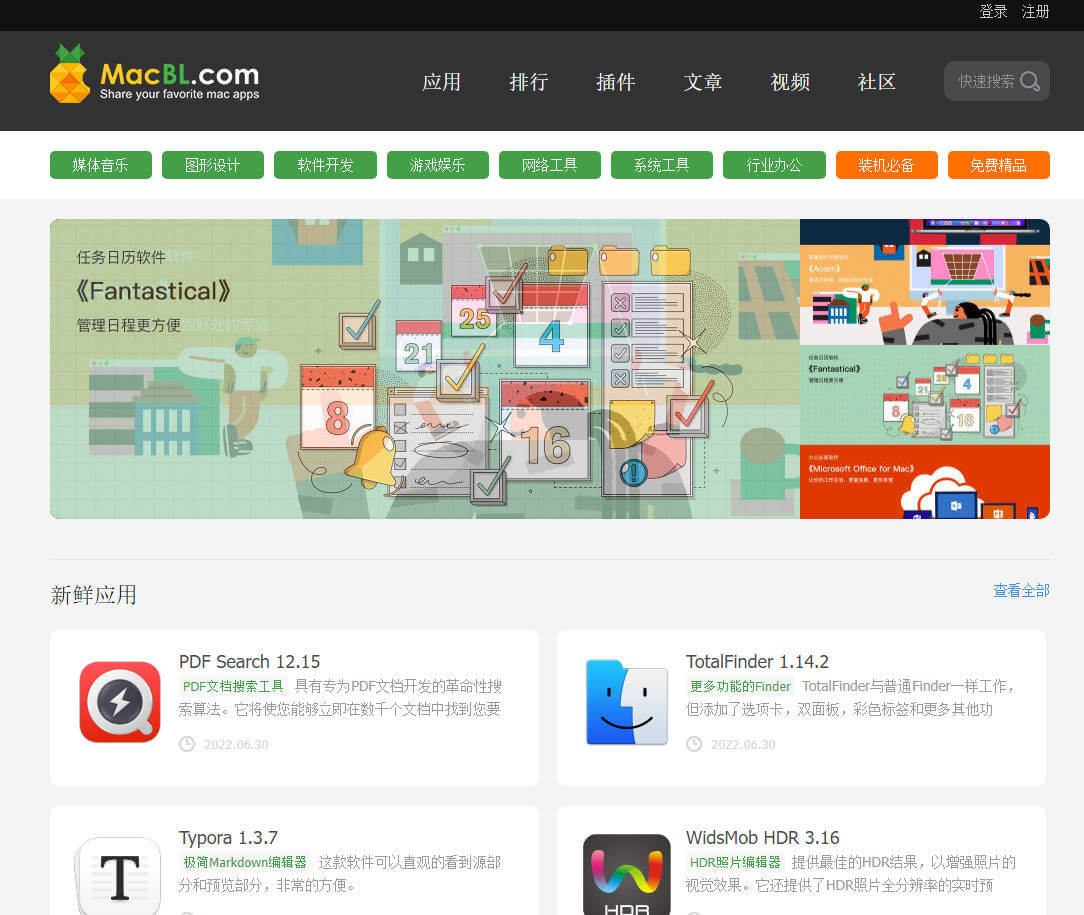Select the 游戏娱乐 category button
Screen dimensions: 1084x915
coord(438,165)
